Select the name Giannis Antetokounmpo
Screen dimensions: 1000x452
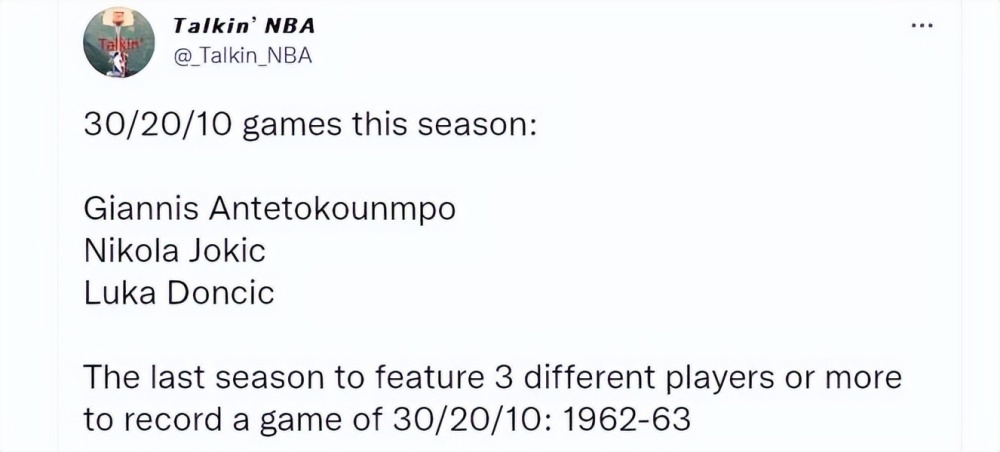(x=270, y=210)
